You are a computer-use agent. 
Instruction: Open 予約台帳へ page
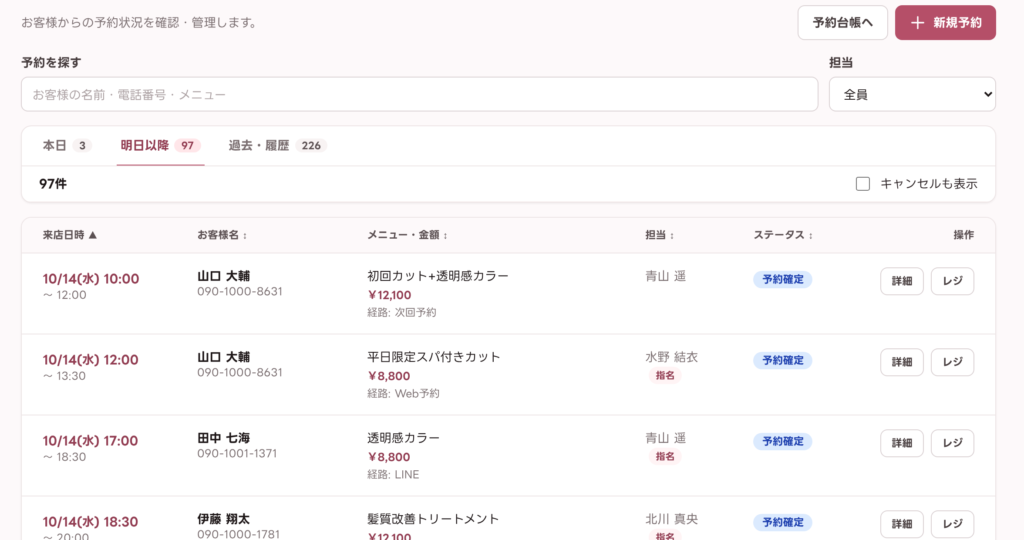pos(842,23)
